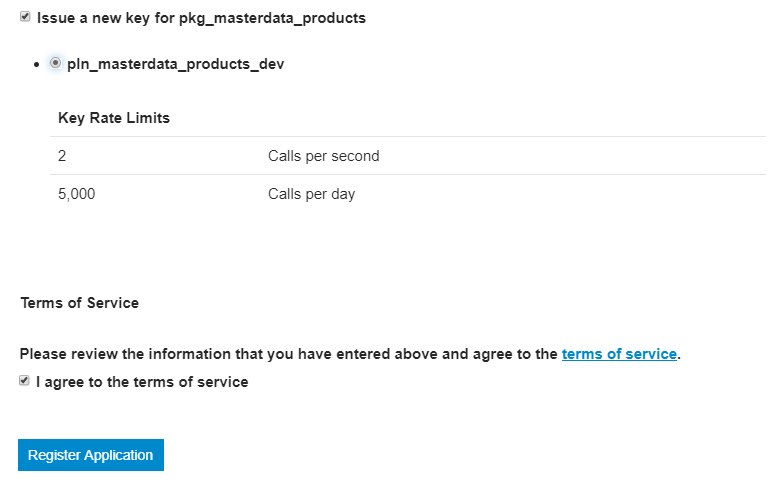Open the terms of service link
Screen dimensions: 782x485
coord(619,354)
